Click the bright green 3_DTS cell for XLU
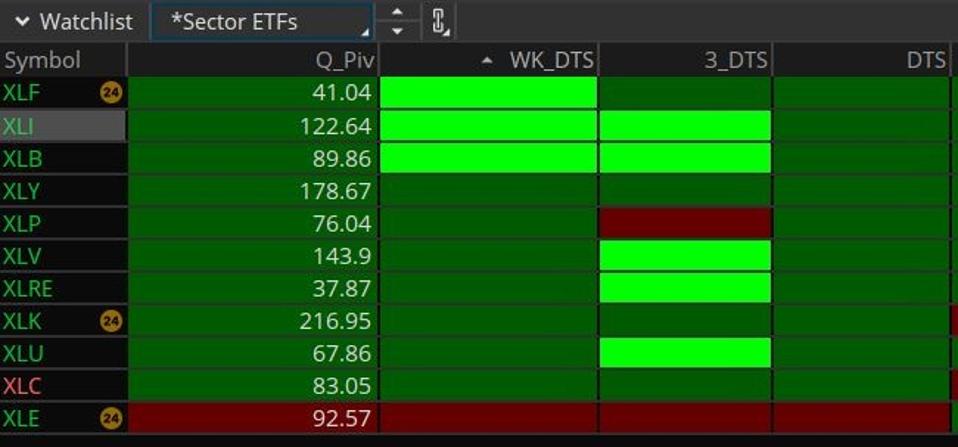 tap(685, 353)
